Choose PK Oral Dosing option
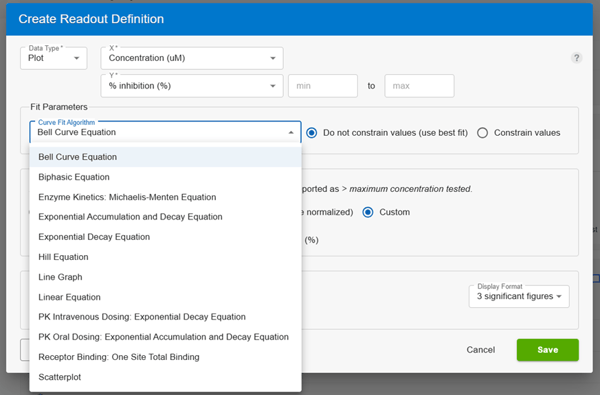Viewport: 600px width, 395px height. click(165, 337)
